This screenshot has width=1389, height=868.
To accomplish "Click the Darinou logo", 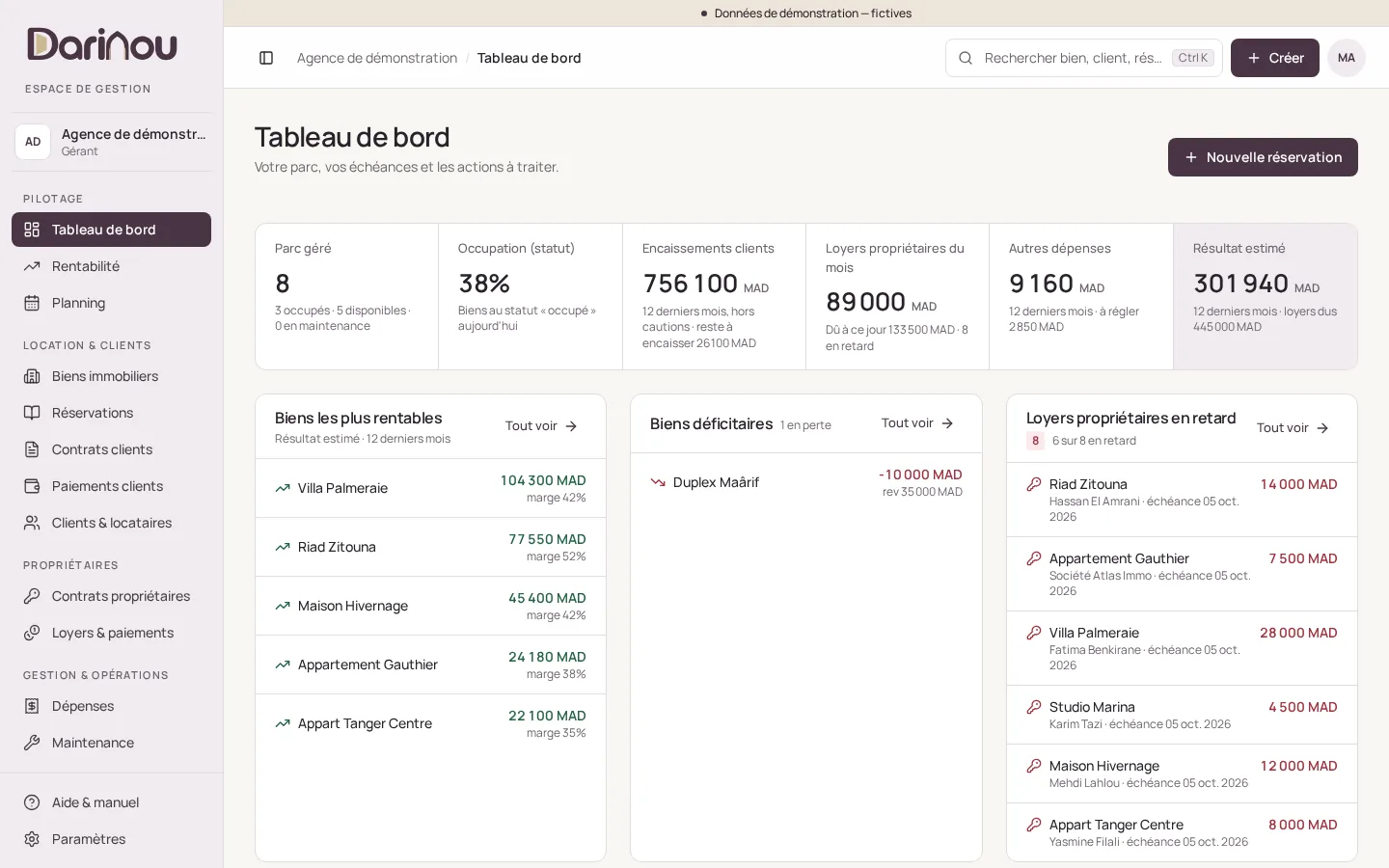I will [102, 44].
